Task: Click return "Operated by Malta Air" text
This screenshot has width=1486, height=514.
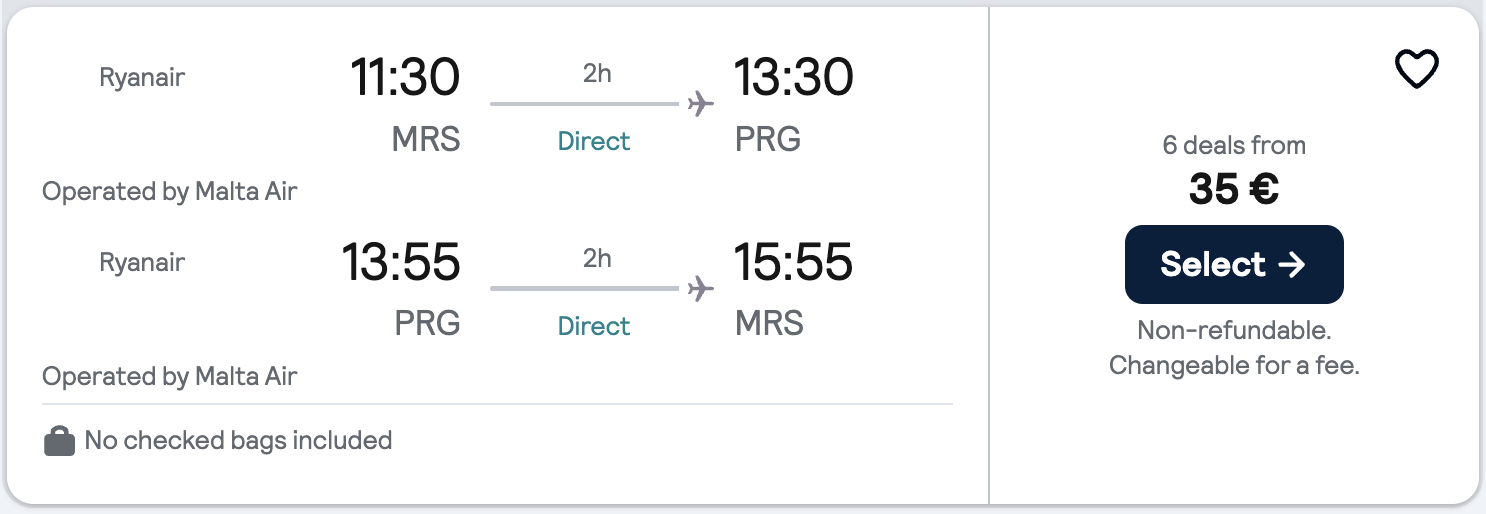Action: point(169,376)
